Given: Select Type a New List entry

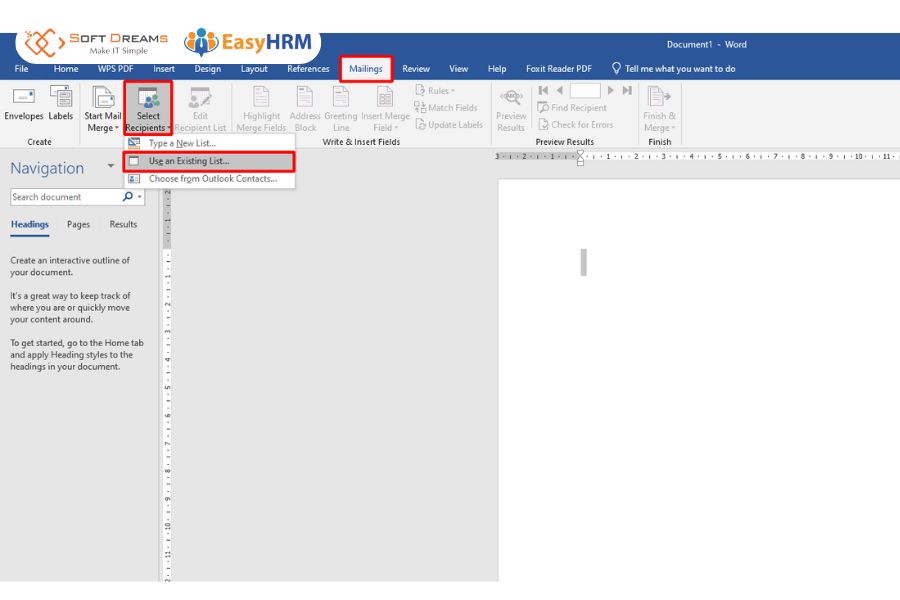Looking at the screenshot, I should point(181,144).
